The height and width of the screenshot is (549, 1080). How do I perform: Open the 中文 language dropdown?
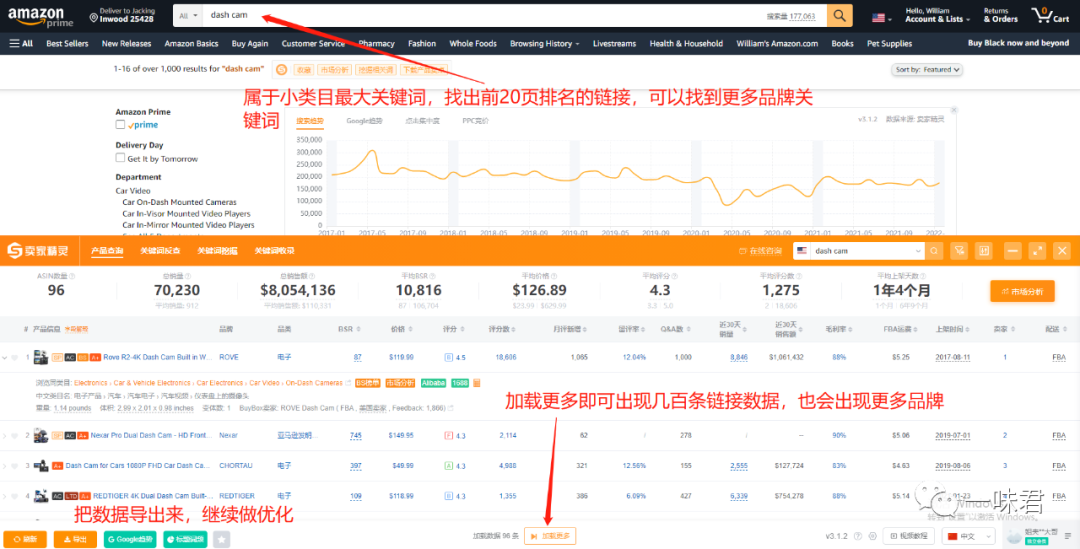coord(970,536)
